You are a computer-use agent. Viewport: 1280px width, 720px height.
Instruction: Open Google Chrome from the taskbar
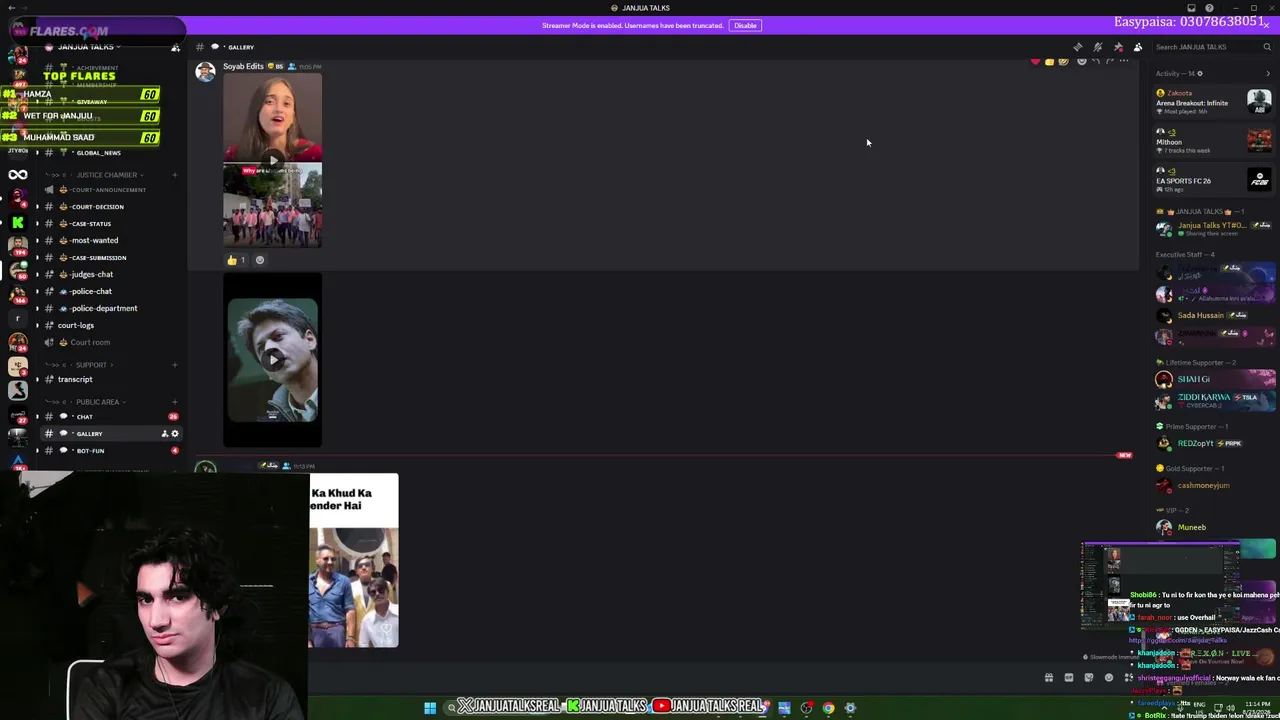(828, 708)
